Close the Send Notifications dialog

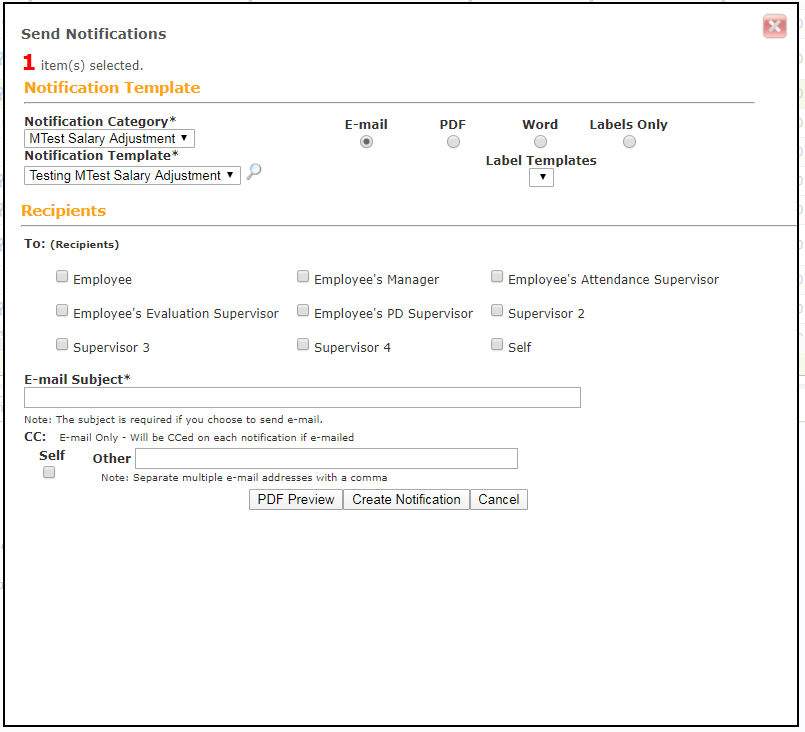[774, 27]
